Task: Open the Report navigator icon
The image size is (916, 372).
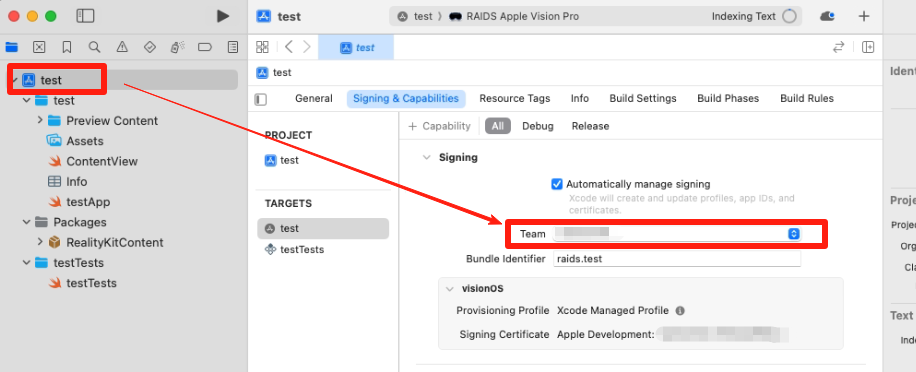Action: tap(233, 47)
